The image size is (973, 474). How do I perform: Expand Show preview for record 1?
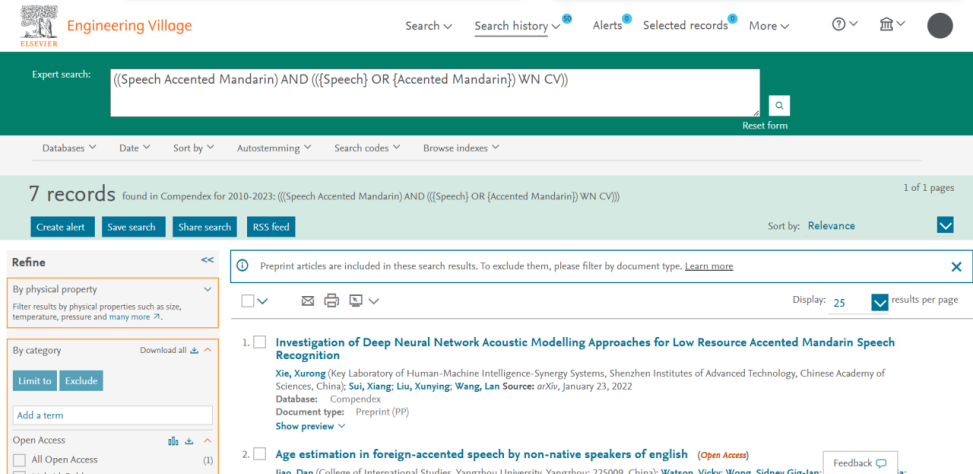(x=310, y=426)
